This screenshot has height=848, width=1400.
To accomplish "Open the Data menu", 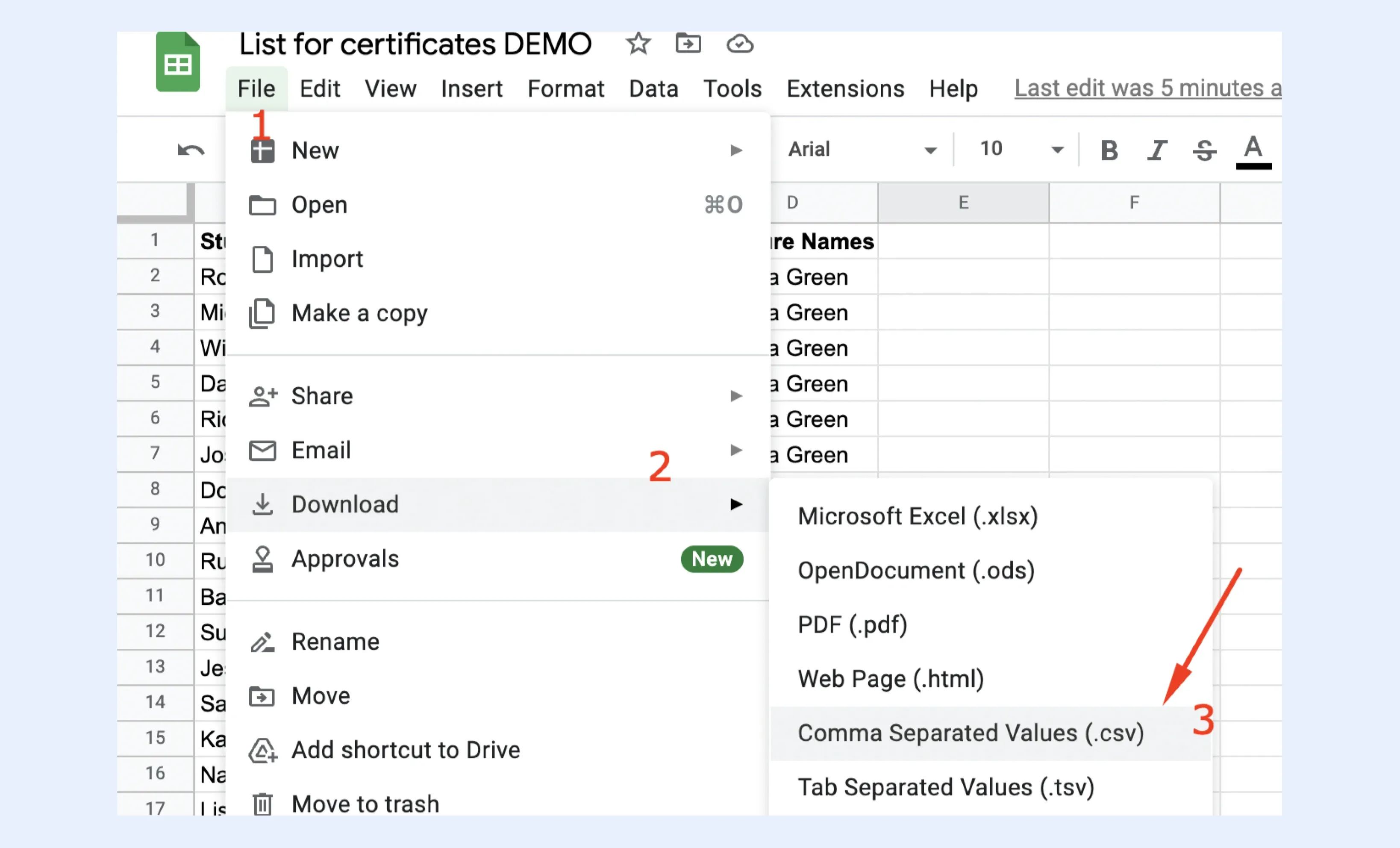I will pyautogui.click(x=653, y=88).
